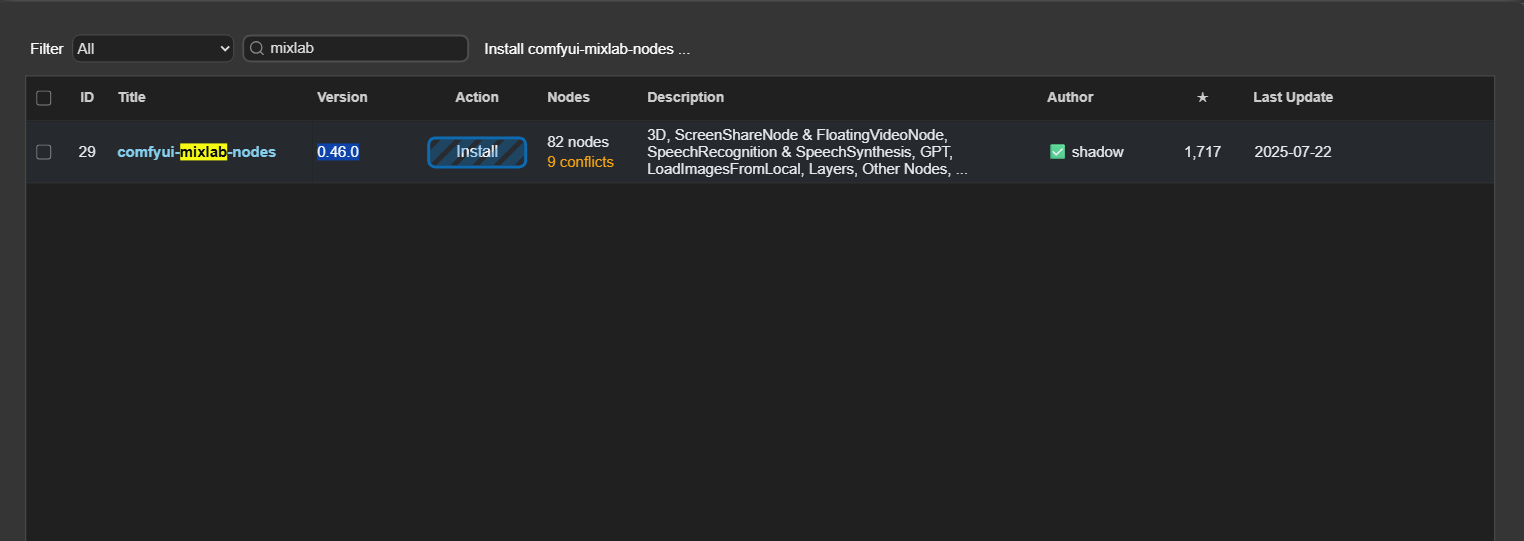
Task: Sort by the Title column header
Action: pos(132,98)
